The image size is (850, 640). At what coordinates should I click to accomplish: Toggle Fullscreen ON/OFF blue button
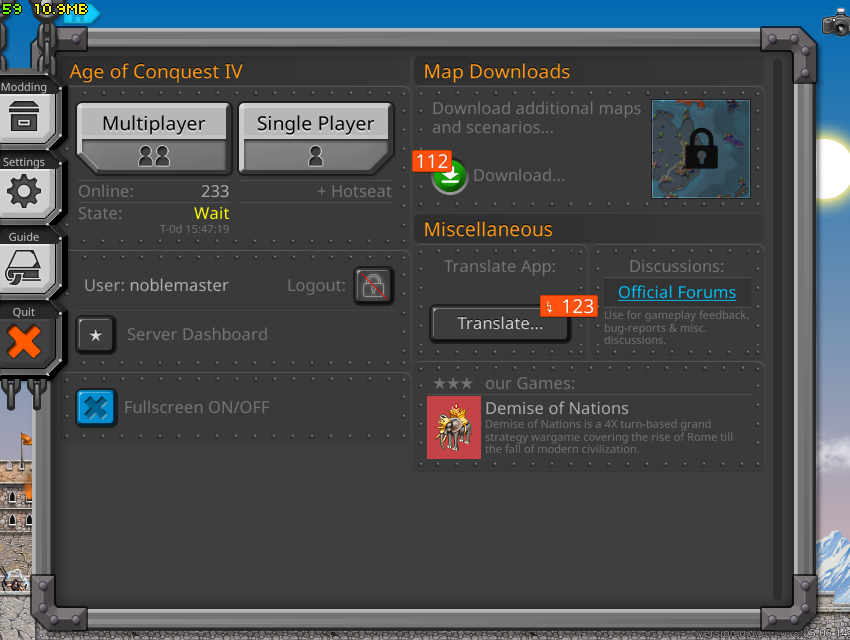click(97, 408)
